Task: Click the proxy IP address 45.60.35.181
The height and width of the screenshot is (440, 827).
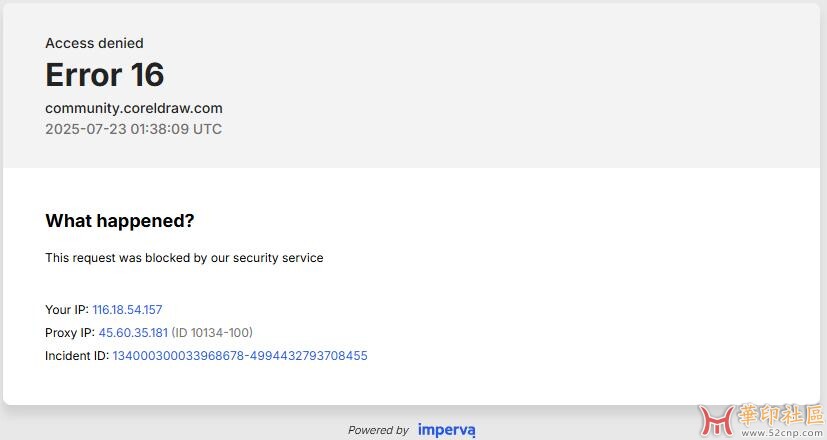Action: 133,333
